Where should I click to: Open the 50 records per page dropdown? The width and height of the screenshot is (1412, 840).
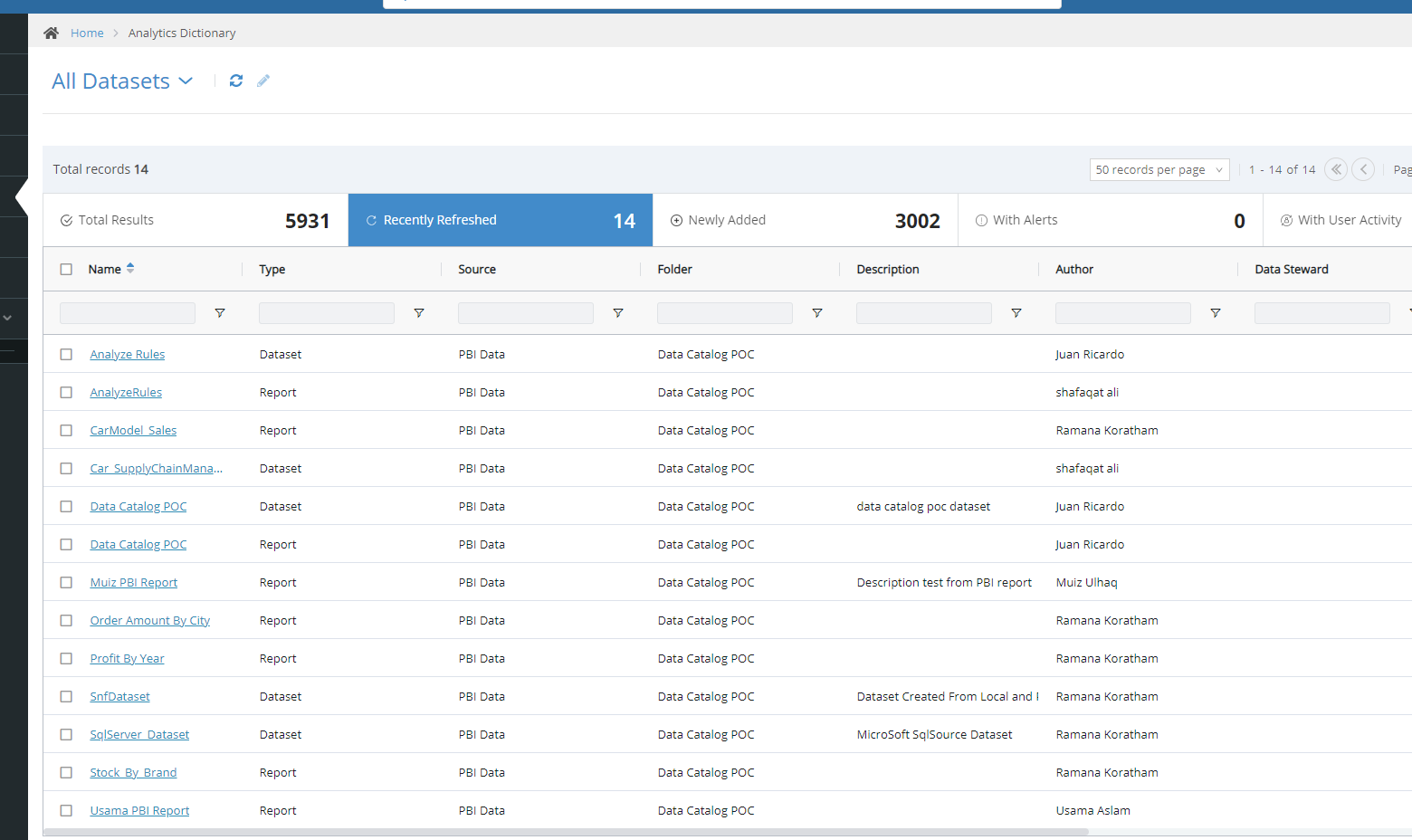click(x=1159, y=169)
